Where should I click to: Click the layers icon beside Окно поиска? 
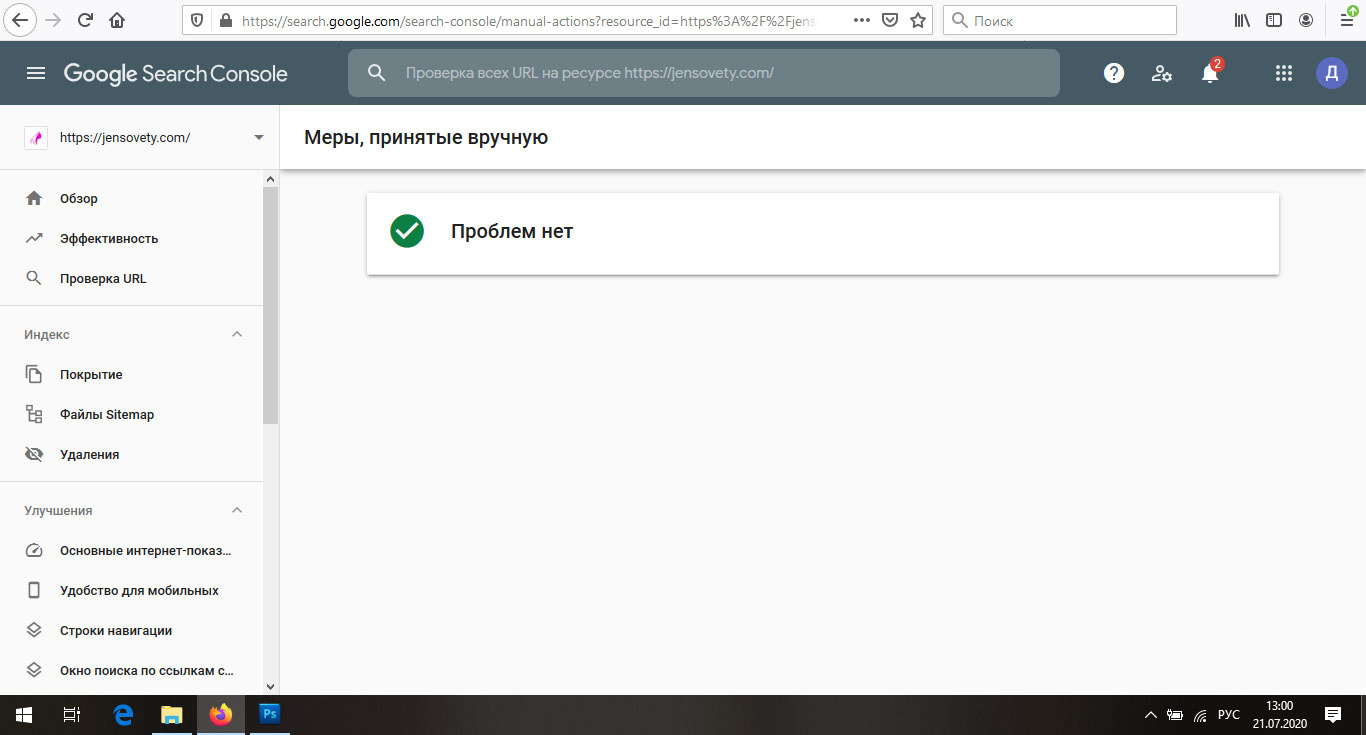point(34,670)
